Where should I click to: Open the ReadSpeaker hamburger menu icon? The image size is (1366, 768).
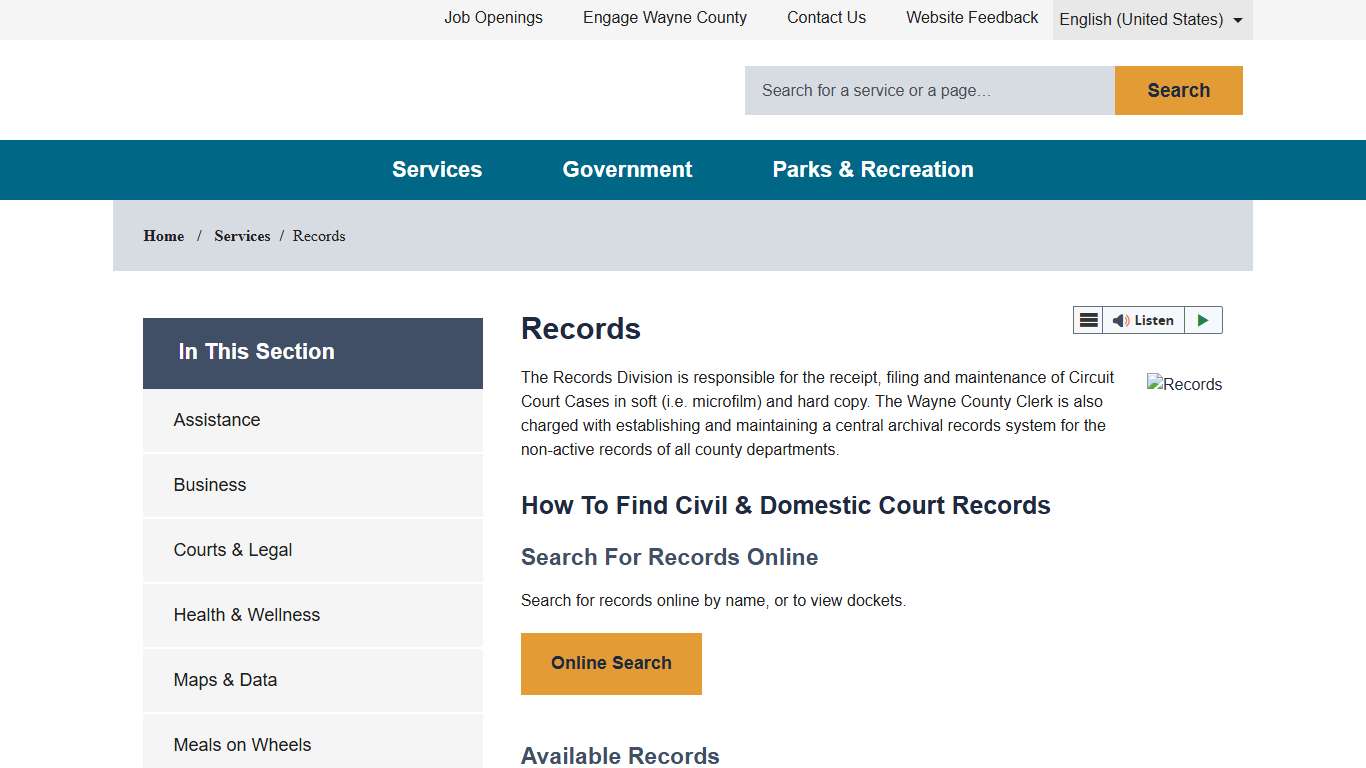(1088, 320)
